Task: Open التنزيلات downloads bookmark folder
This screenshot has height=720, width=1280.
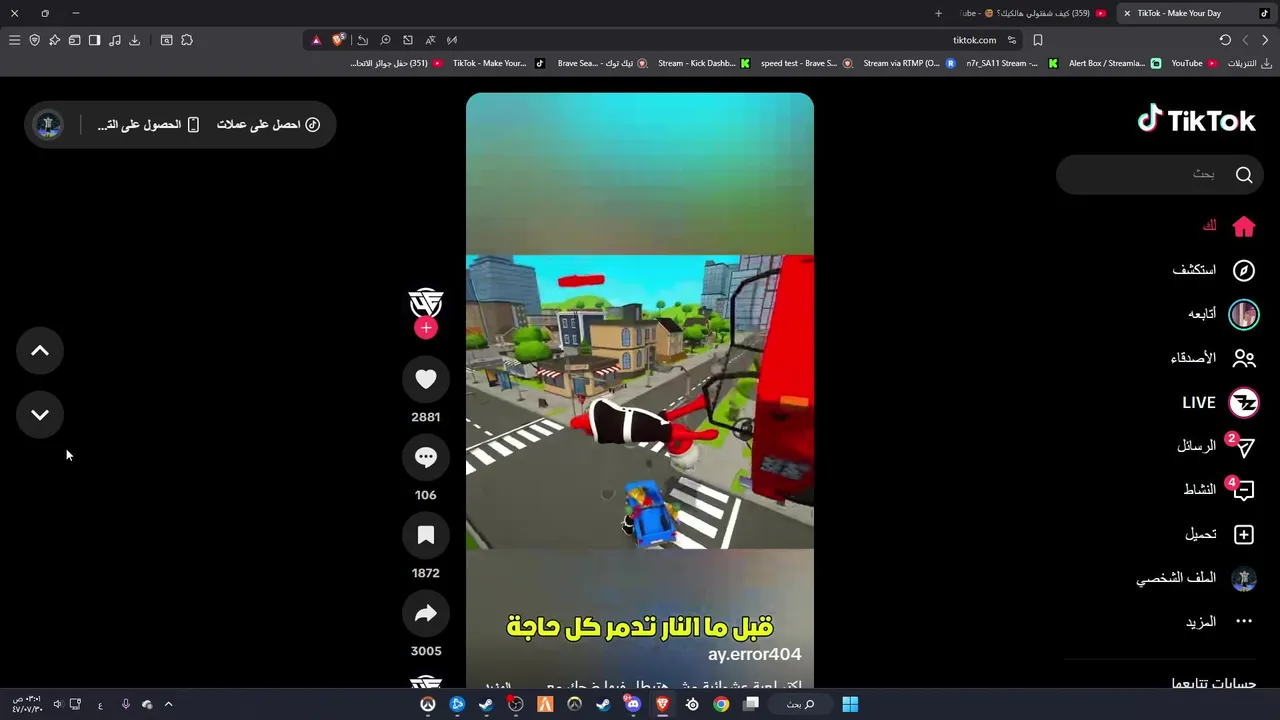Action: point(1250,63)
